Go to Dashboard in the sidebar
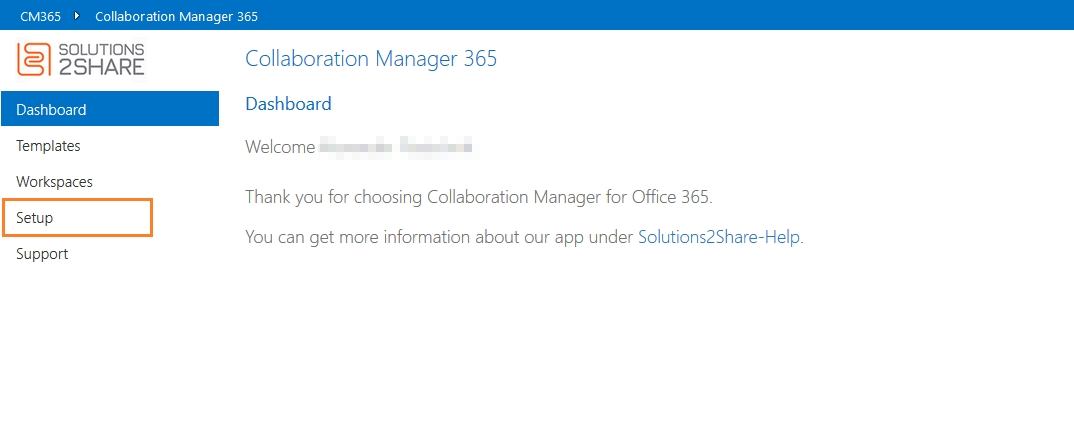 click(51, 110)
